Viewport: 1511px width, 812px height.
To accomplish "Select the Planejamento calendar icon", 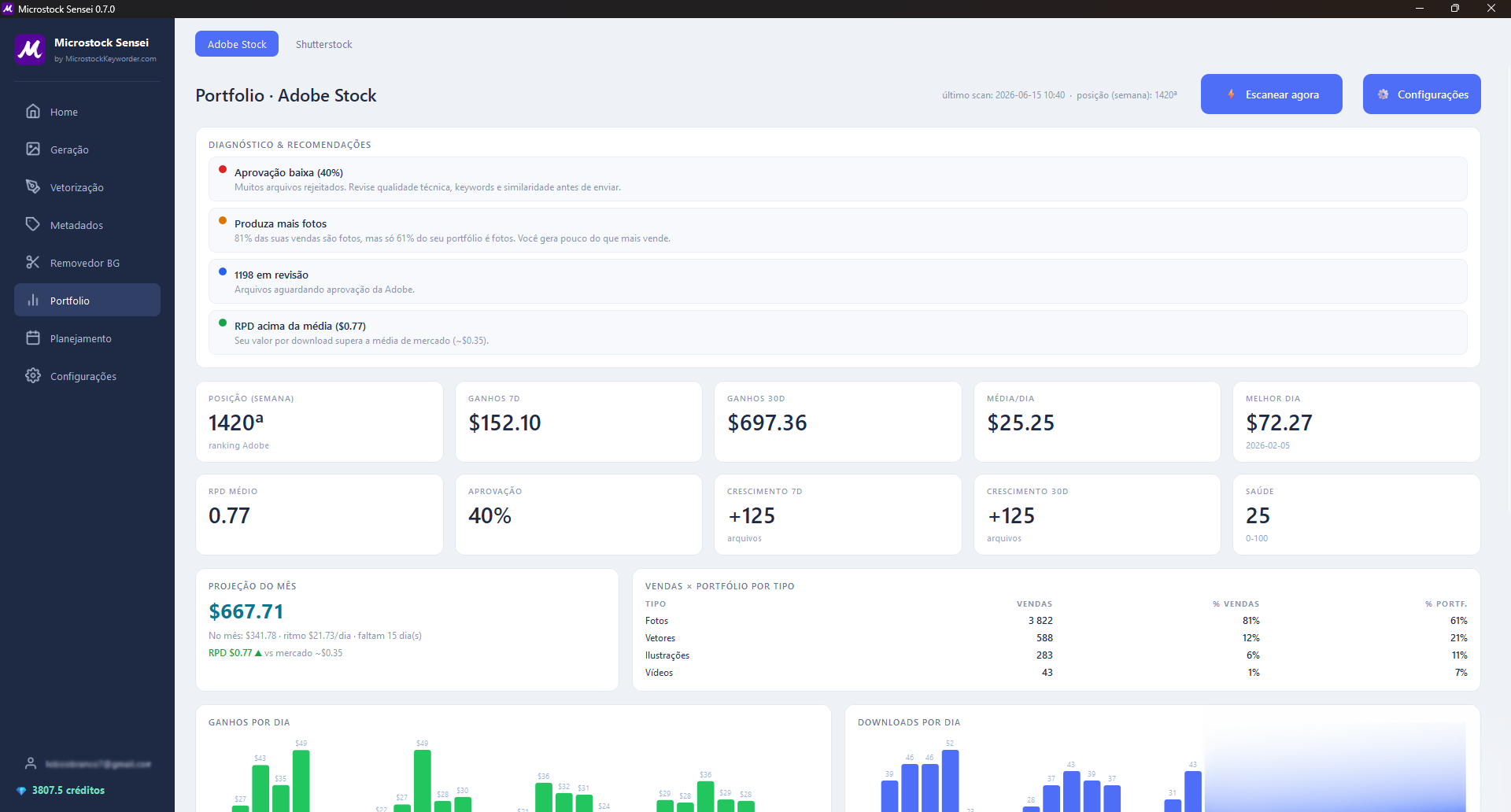I will (x=33, y=338).
